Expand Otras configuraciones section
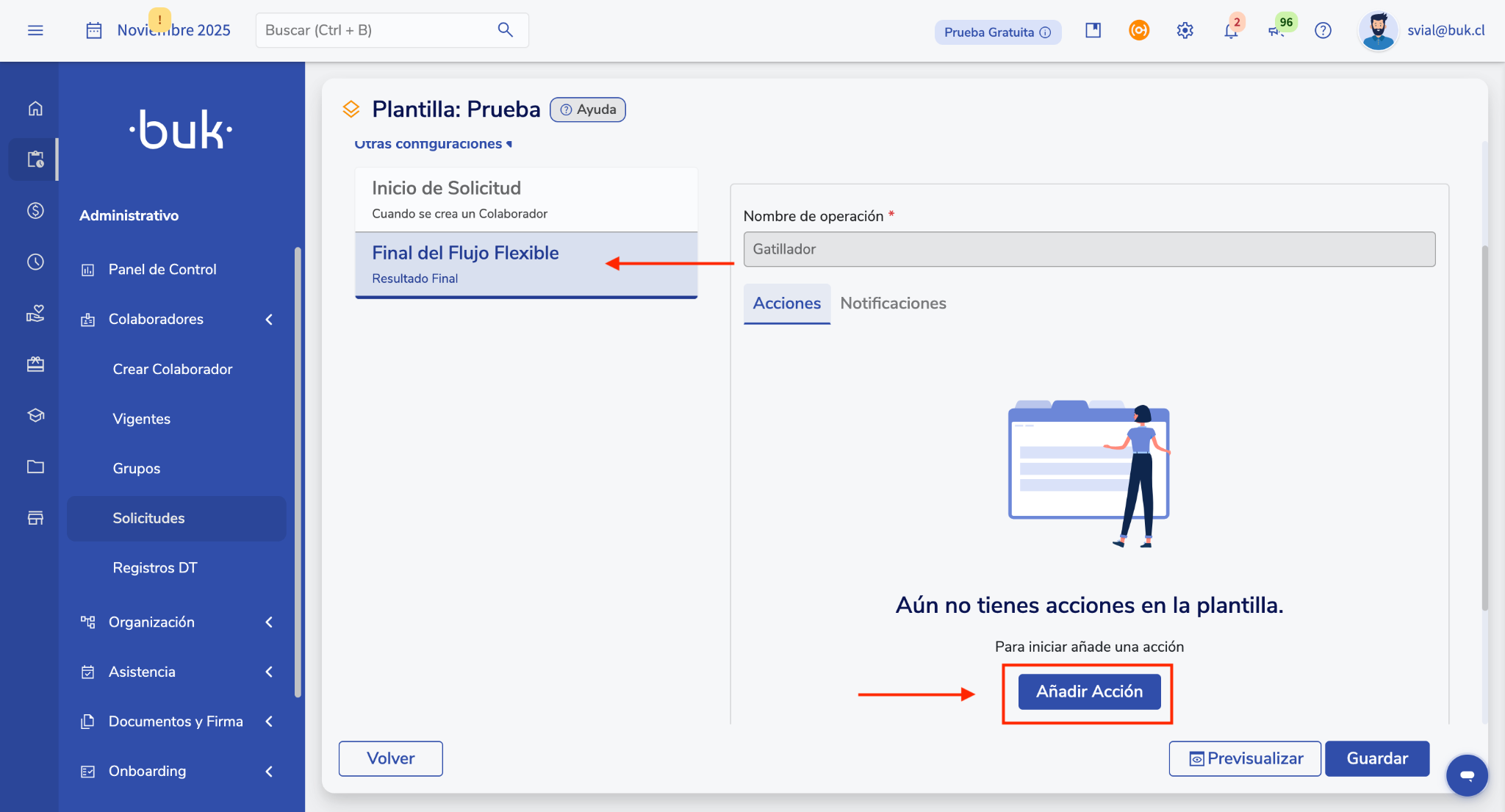 point(432,144)
